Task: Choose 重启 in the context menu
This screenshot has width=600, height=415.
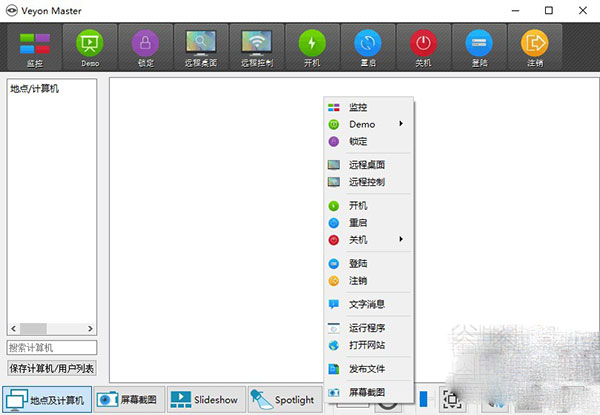Action: [368, 223]
